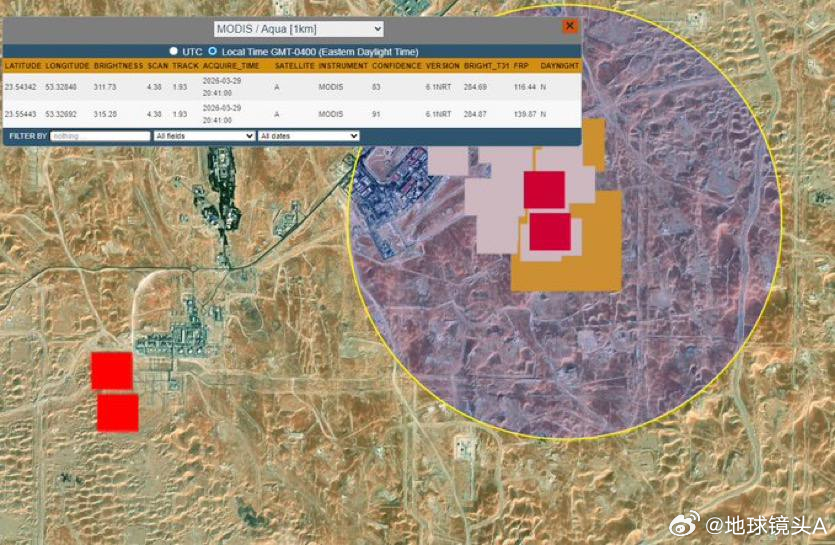Viewport: 835px width, 545px height.
Task: Sort by the FRP column header
Action: 521,66
